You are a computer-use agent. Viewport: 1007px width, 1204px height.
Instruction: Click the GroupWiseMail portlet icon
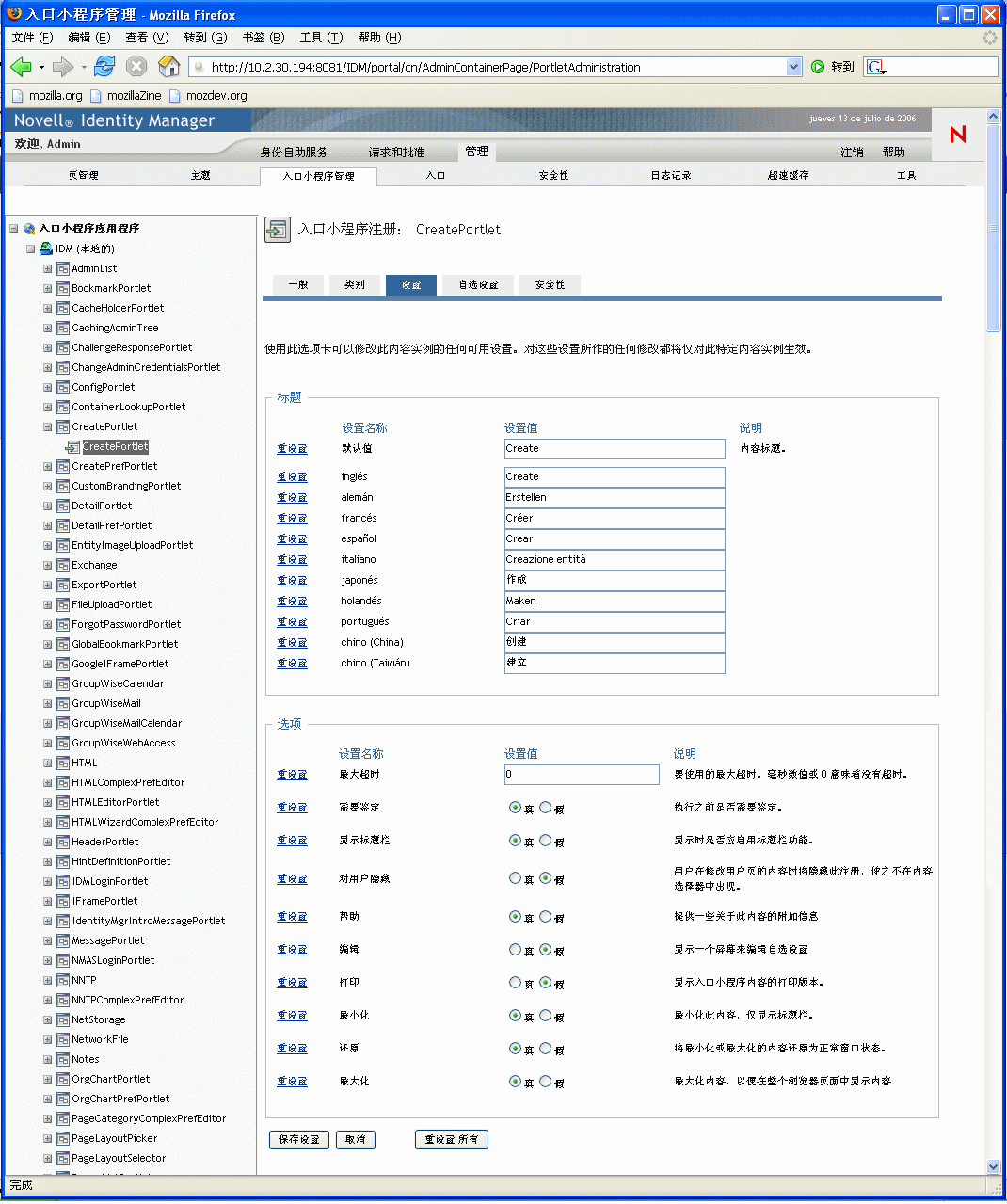pos(63,703)
